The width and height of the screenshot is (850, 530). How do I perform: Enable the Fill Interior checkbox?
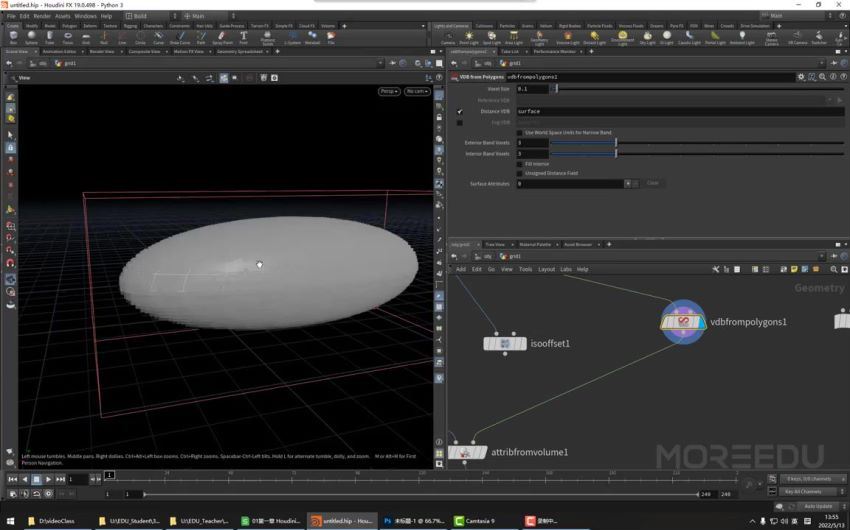(x=519, y=164)
